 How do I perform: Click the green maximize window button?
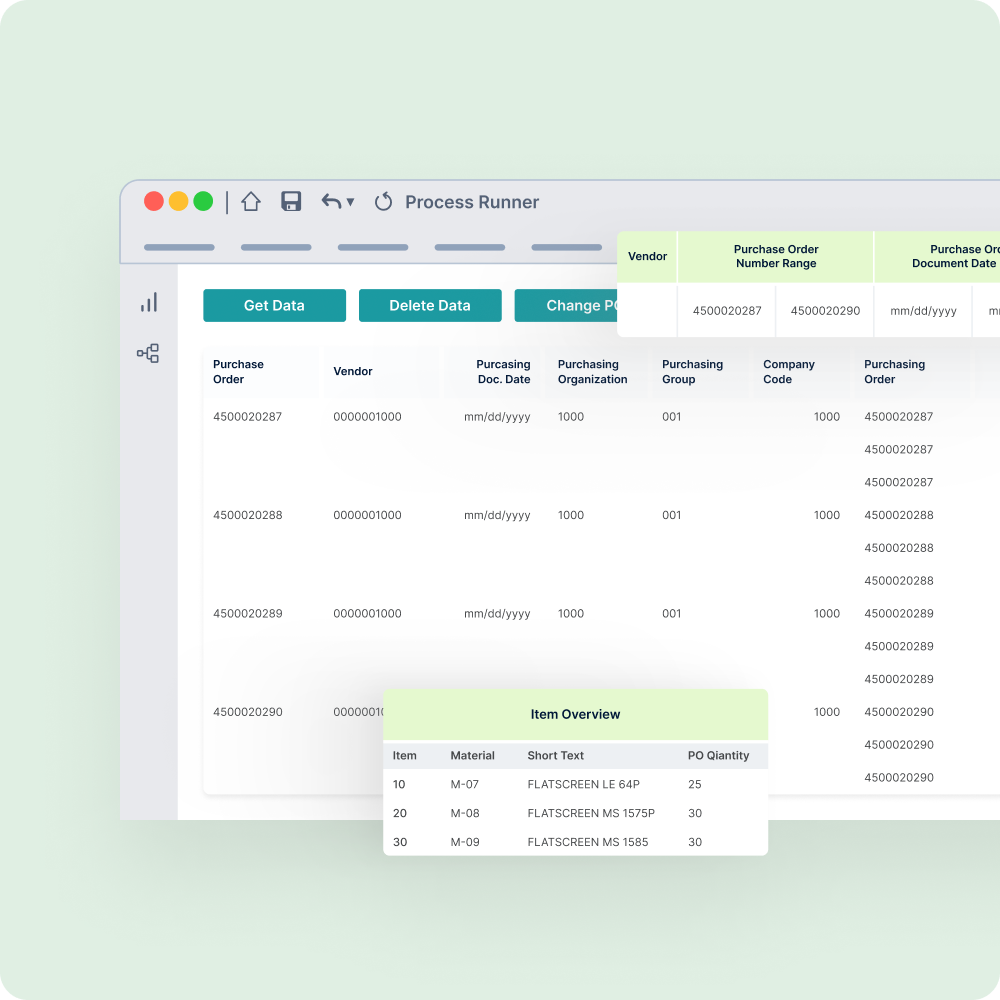(x=203, y=201)
